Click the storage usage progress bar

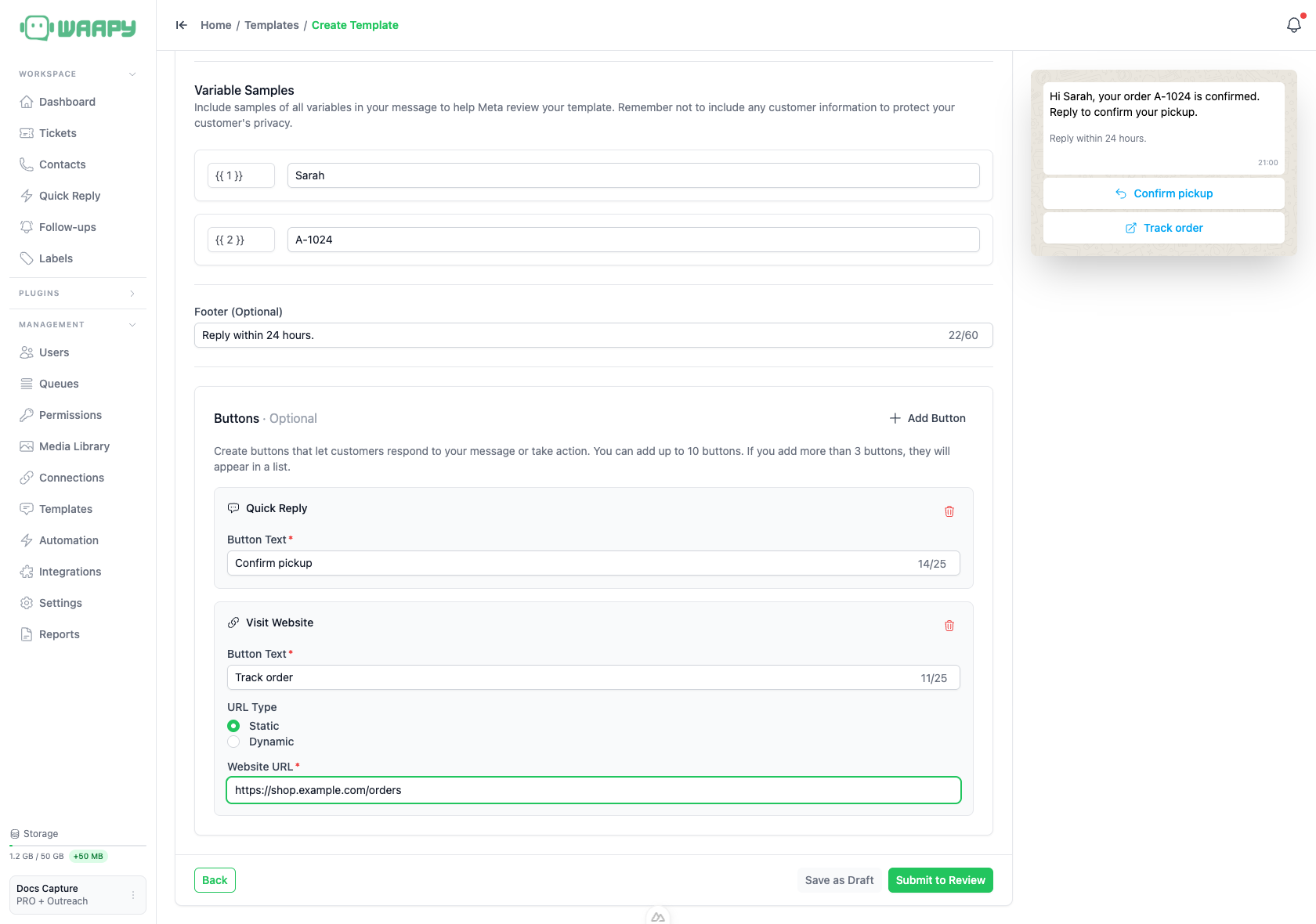pyautogui.click(x=78, y=846)
